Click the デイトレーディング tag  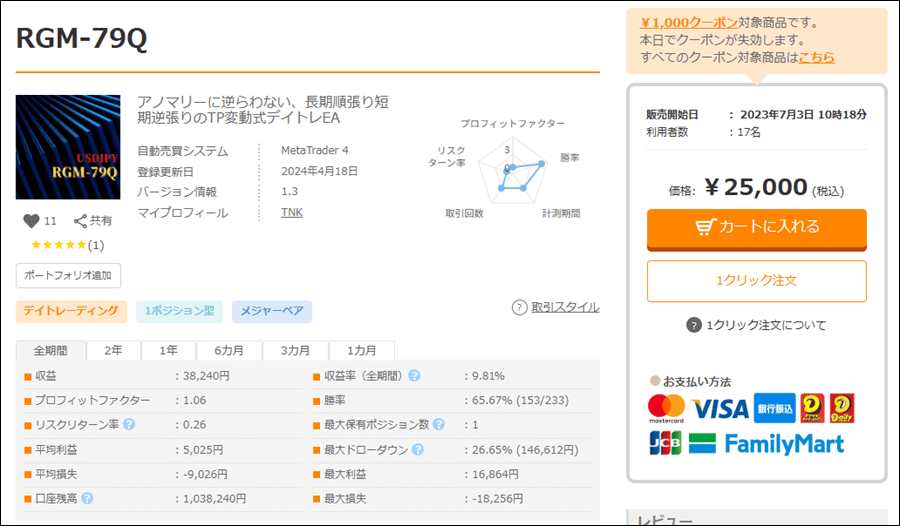pos(71,311)
